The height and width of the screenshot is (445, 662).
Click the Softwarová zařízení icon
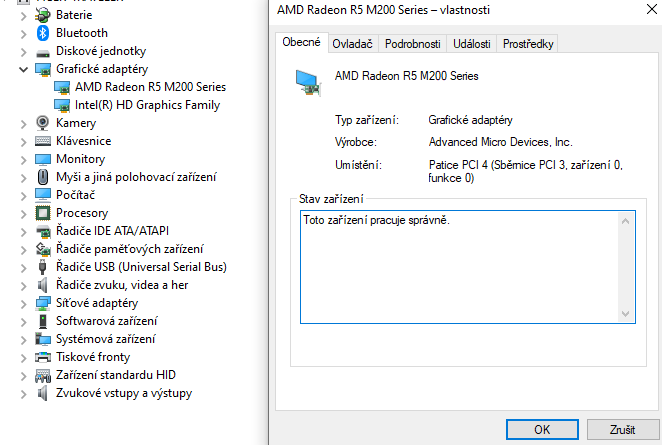tap(43, 321)
